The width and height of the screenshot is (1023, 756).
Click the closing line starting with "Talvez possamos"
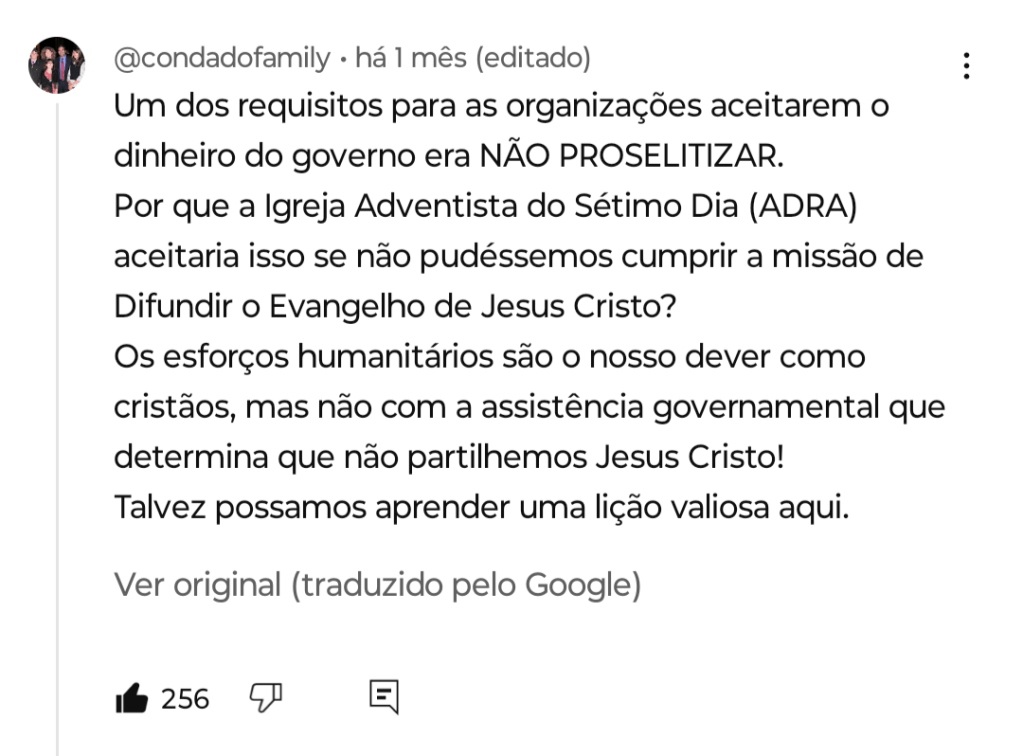[480, 508]
